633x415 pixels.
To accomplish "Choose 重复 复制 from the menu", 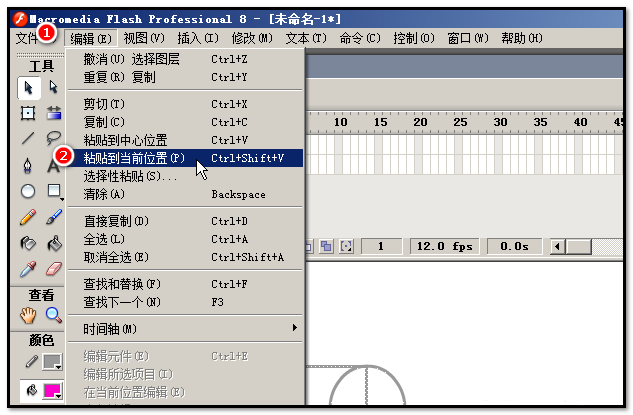I will click(185, 77).
